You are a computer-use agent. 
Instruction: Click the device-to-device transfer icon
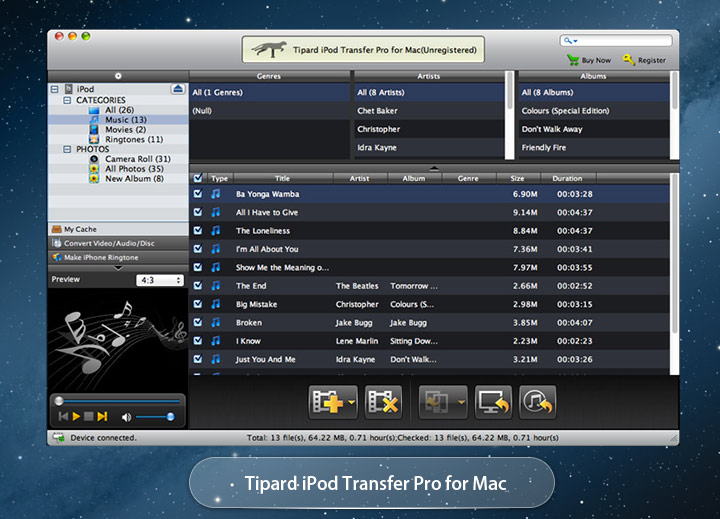[437, 402]
